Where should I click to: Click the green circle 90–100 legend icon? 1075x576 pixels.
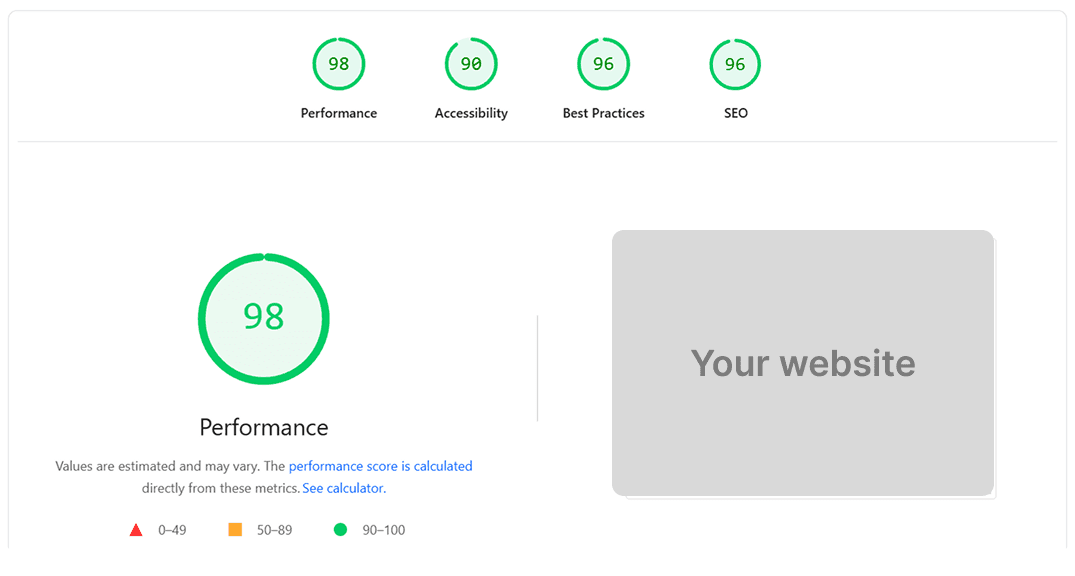(340, 529)
